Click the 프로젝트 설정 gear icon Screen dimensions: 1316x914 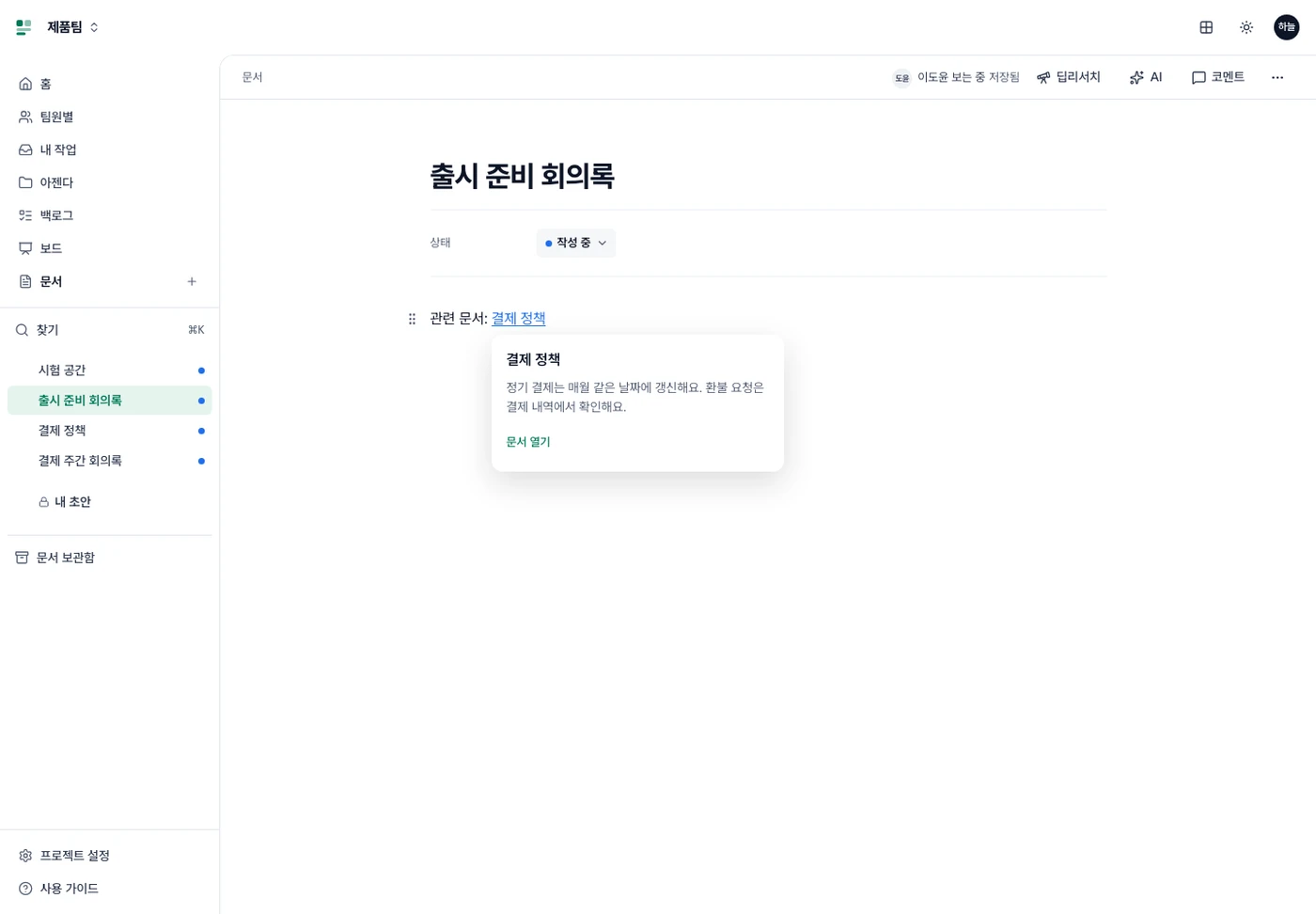tap(25, 856)
